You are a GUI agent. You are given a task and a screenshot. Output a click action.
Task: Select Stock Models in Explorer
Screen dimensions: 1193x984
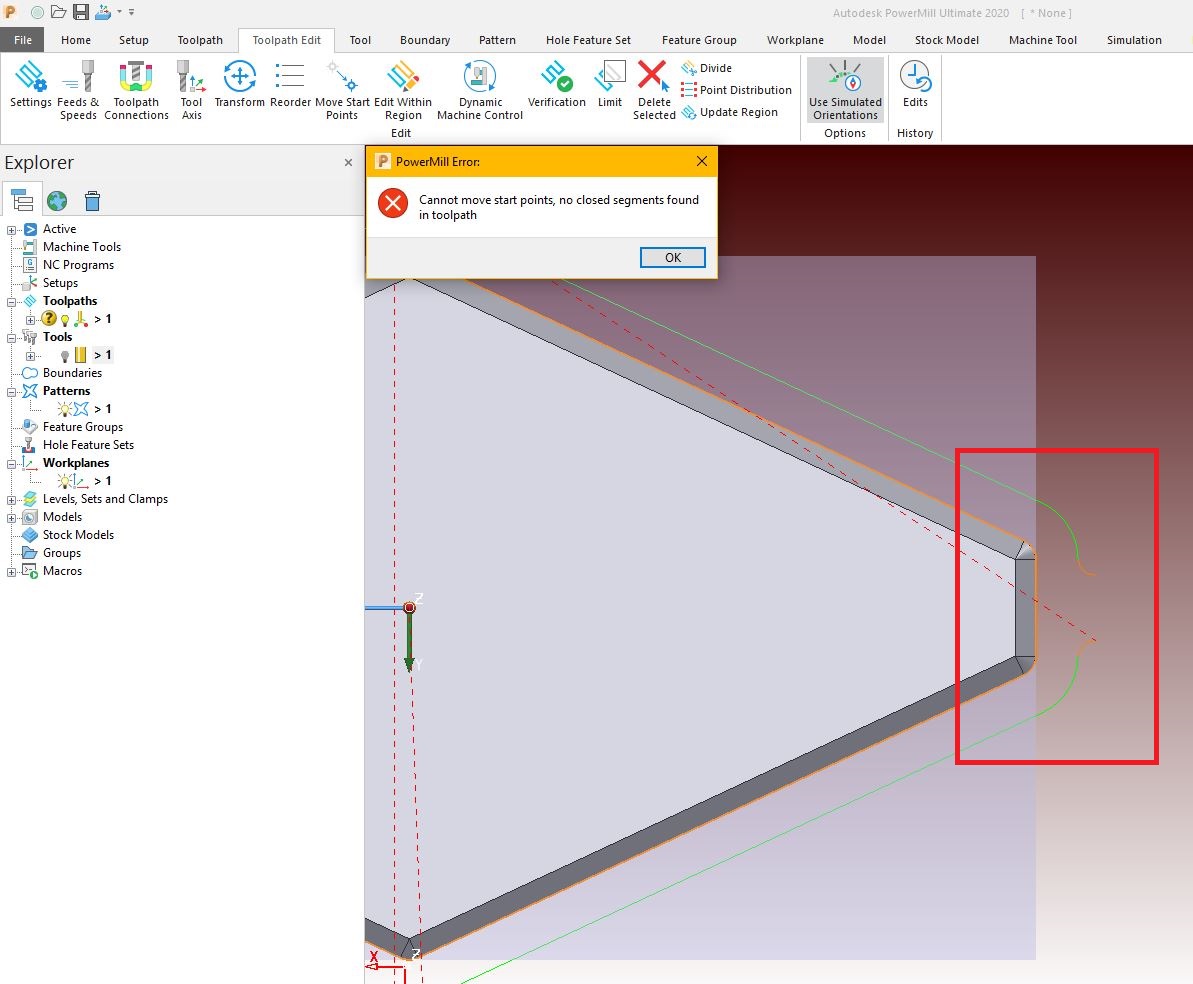coord(78,535)
